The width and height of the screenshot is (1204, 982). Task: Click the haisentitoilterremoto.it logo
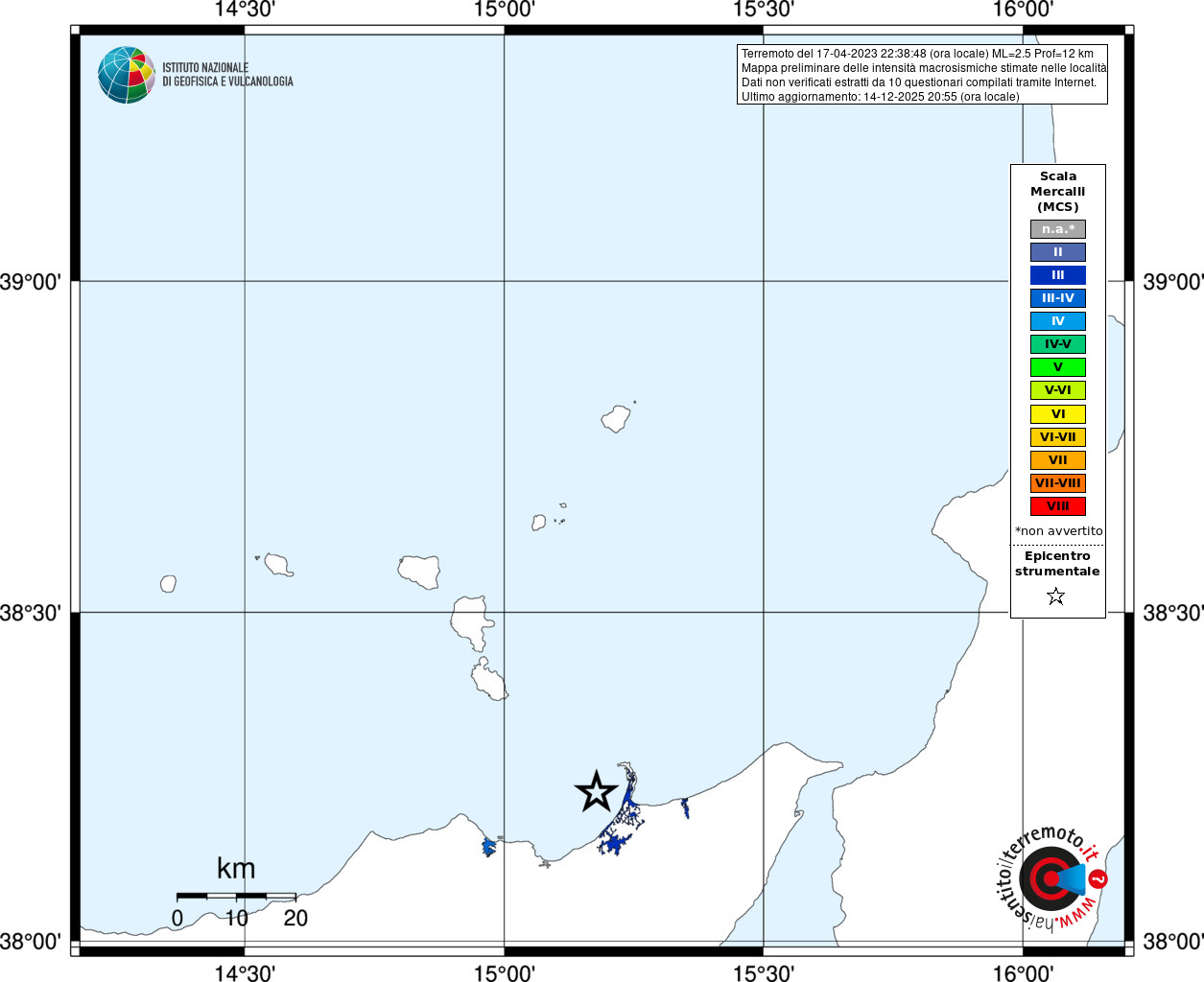click(1051, 877)
